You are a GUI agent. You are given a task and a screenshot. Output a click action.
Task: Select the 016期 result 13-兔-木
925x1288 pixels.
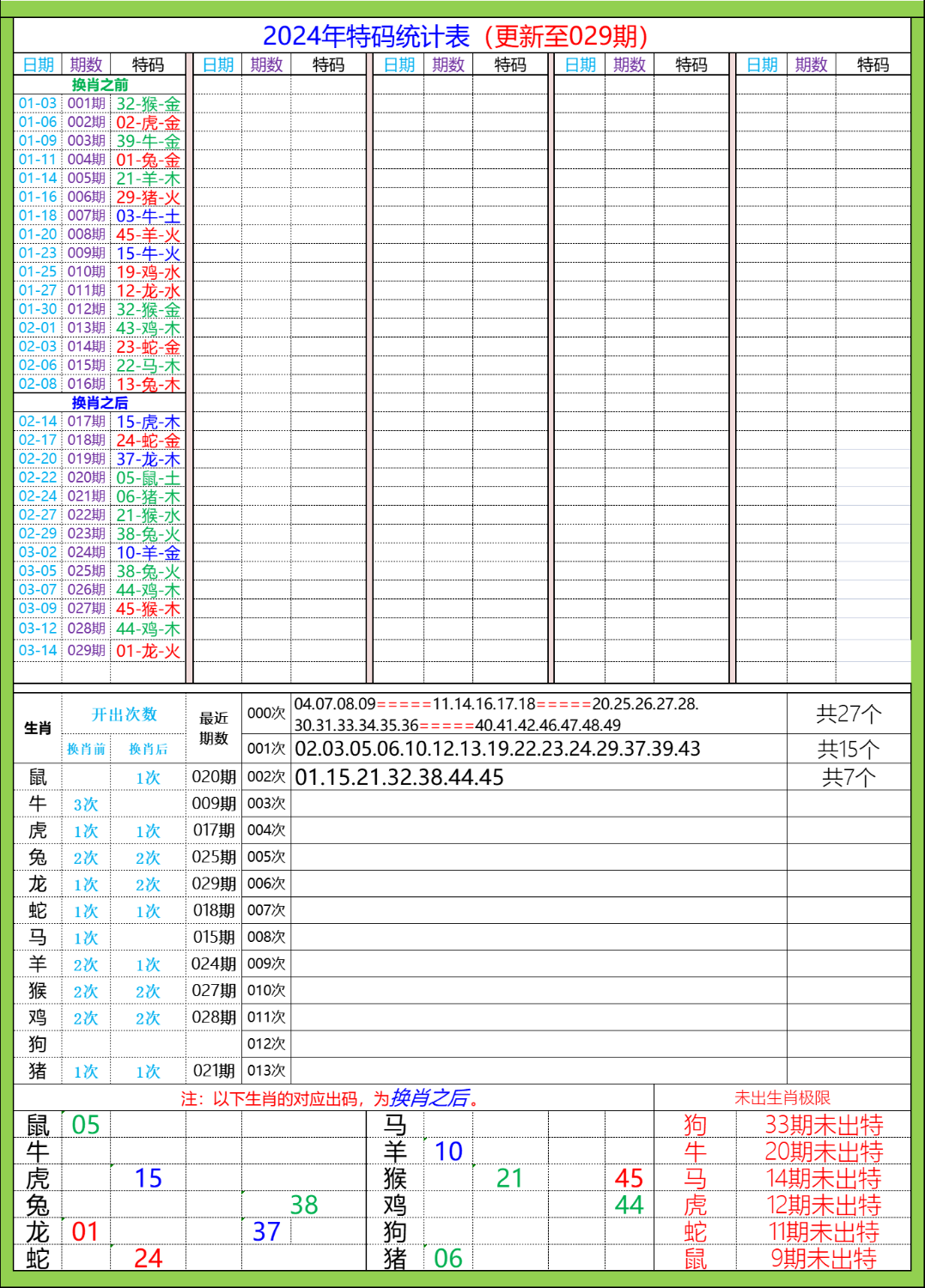146,384
